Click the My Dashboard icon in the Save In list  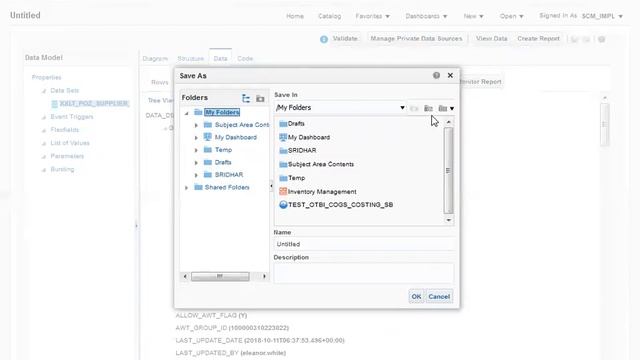(x=283, y=137)
